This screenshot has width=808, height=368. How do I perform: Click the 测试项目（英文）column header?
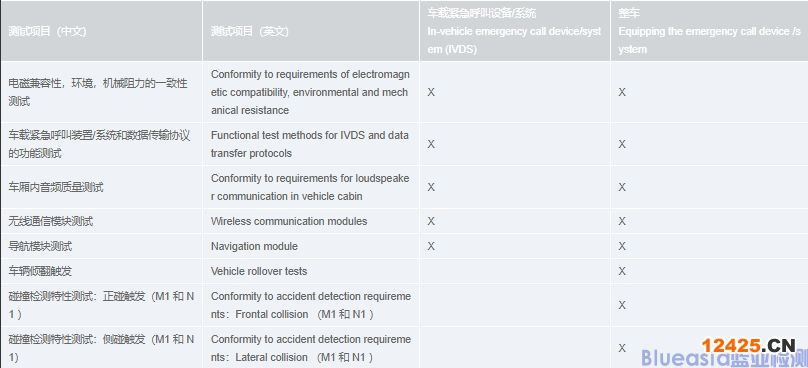(311, 31)
